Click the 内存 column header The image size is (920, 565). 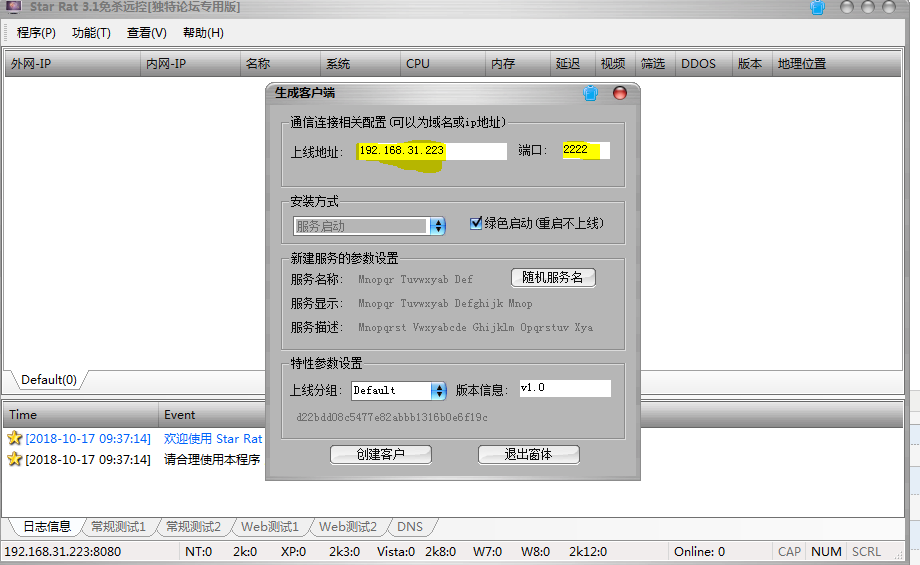(518, 63)
